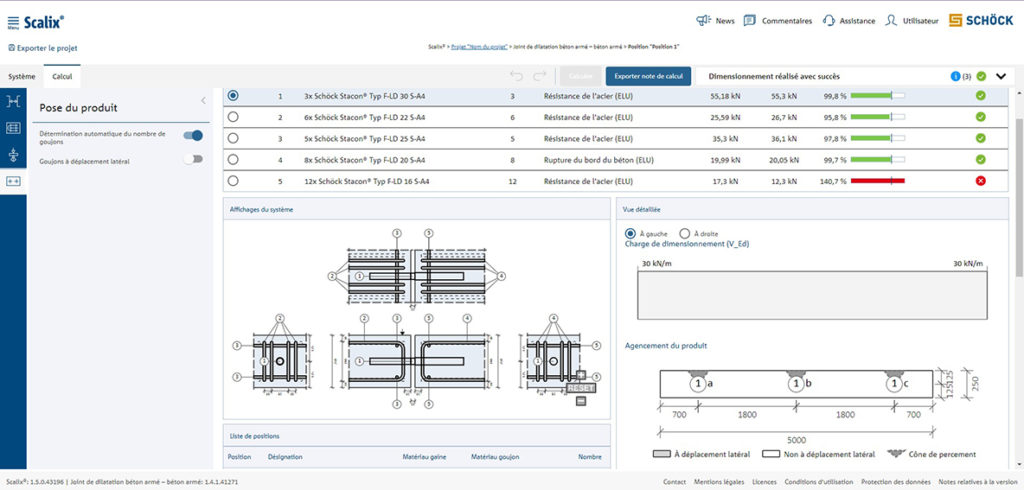Open Conditions d'utilisation footer link
1024x490 pixels.
click(x=819, y=482)
